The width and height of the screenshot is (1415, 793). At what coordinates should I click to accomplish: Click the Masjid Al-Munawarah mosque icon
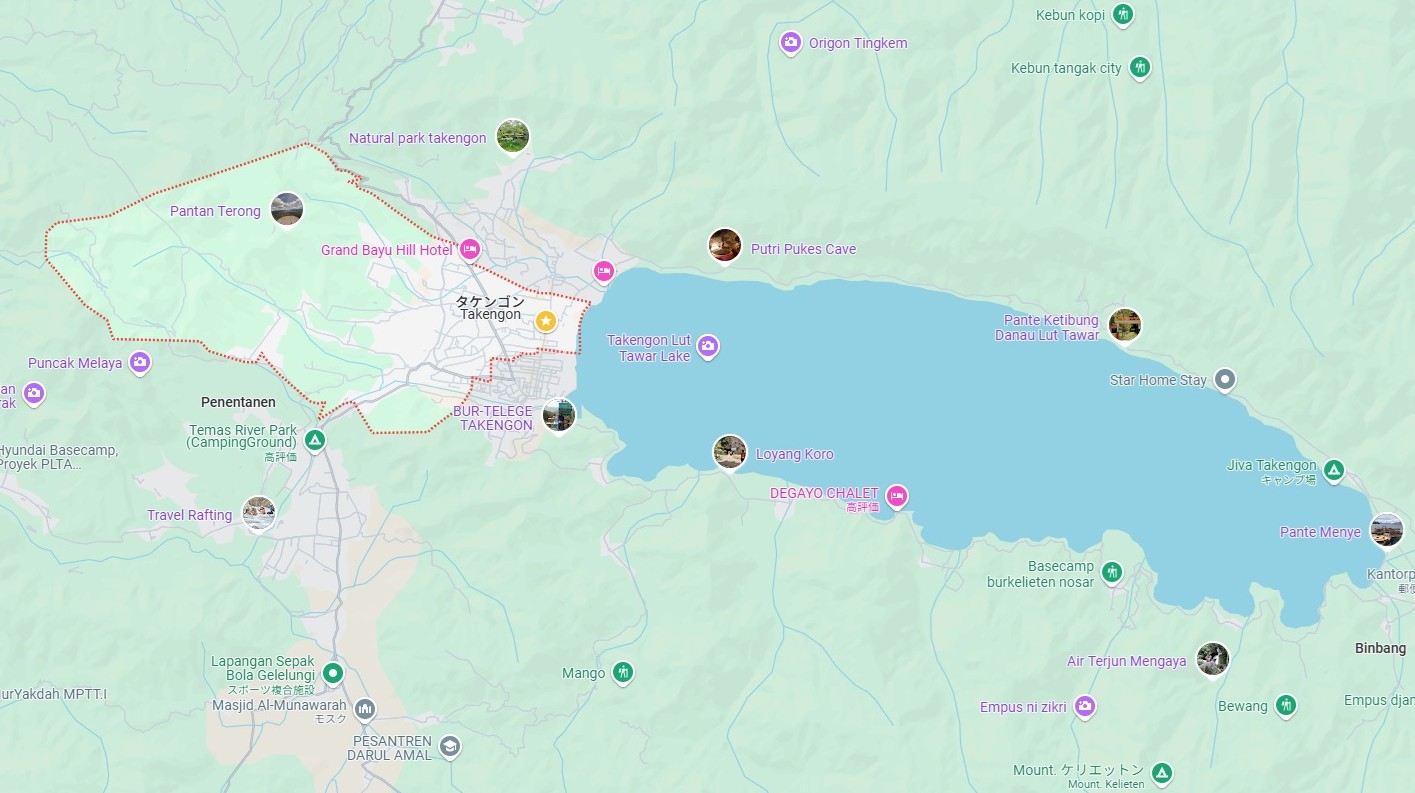tap(365, 708)
